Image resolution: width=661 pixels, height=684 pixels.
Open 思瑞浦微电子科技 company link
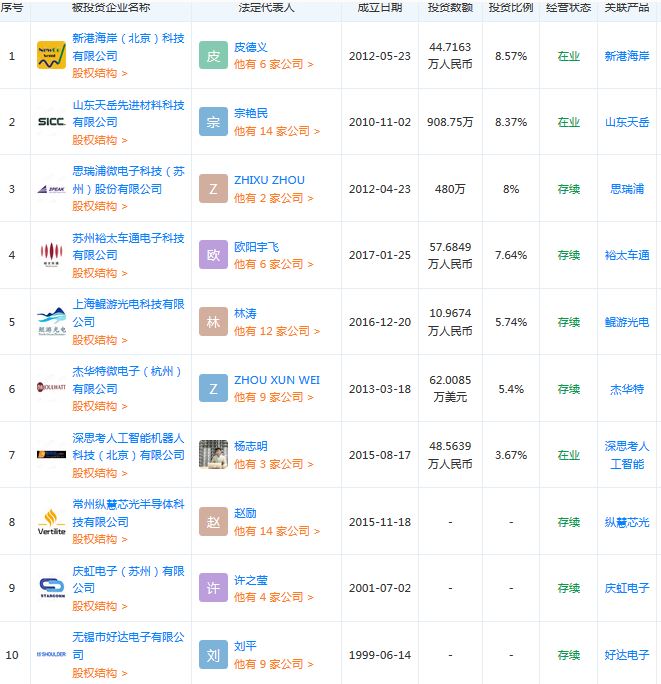(x=128, y=180)
